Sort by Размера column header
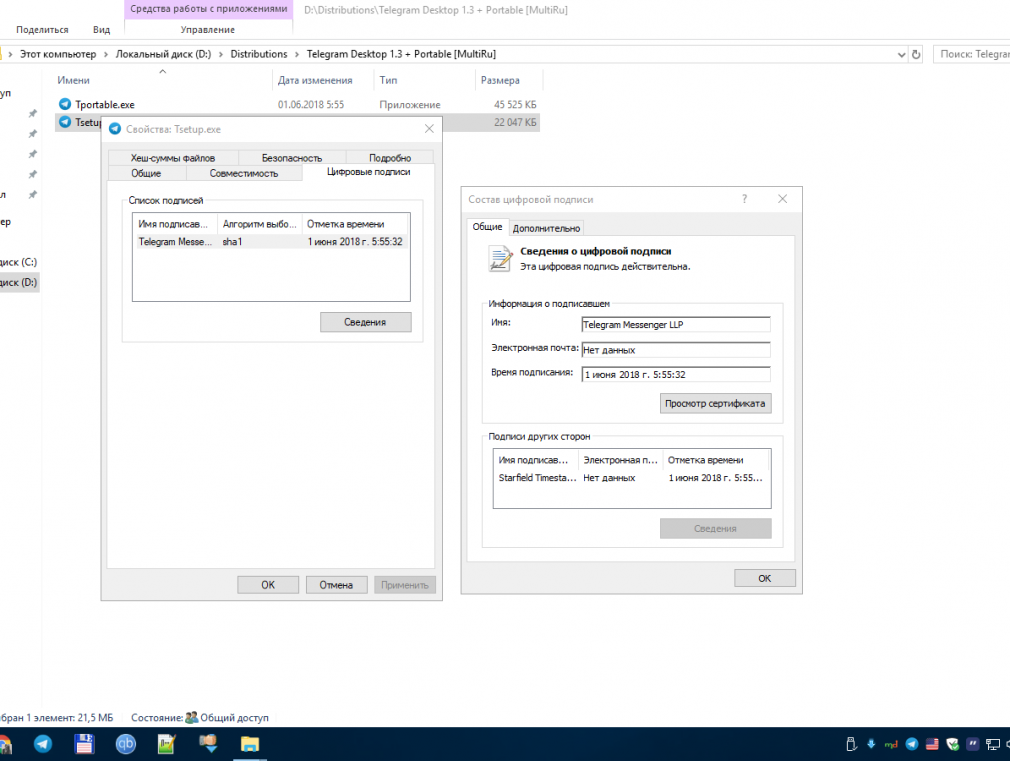The height and width of the screenshot is (761, 1010). [509, 80]
